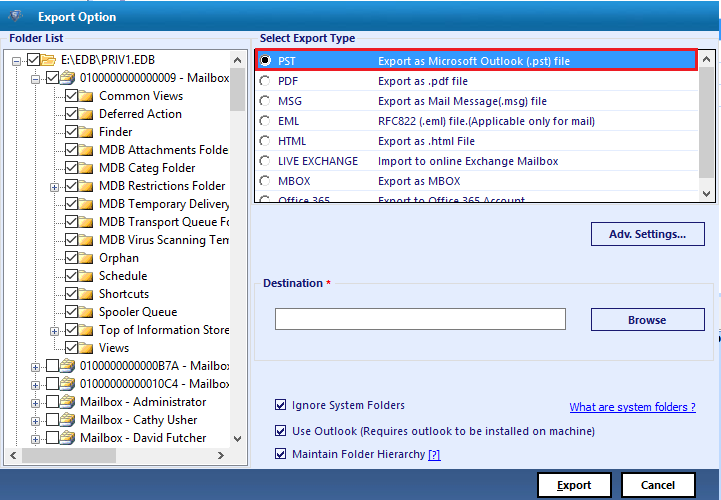Click the folder icon beside Views
Image resolution: width=721 pixels, height=500 pixels.
pyautogui.click(x=86, y=347)
